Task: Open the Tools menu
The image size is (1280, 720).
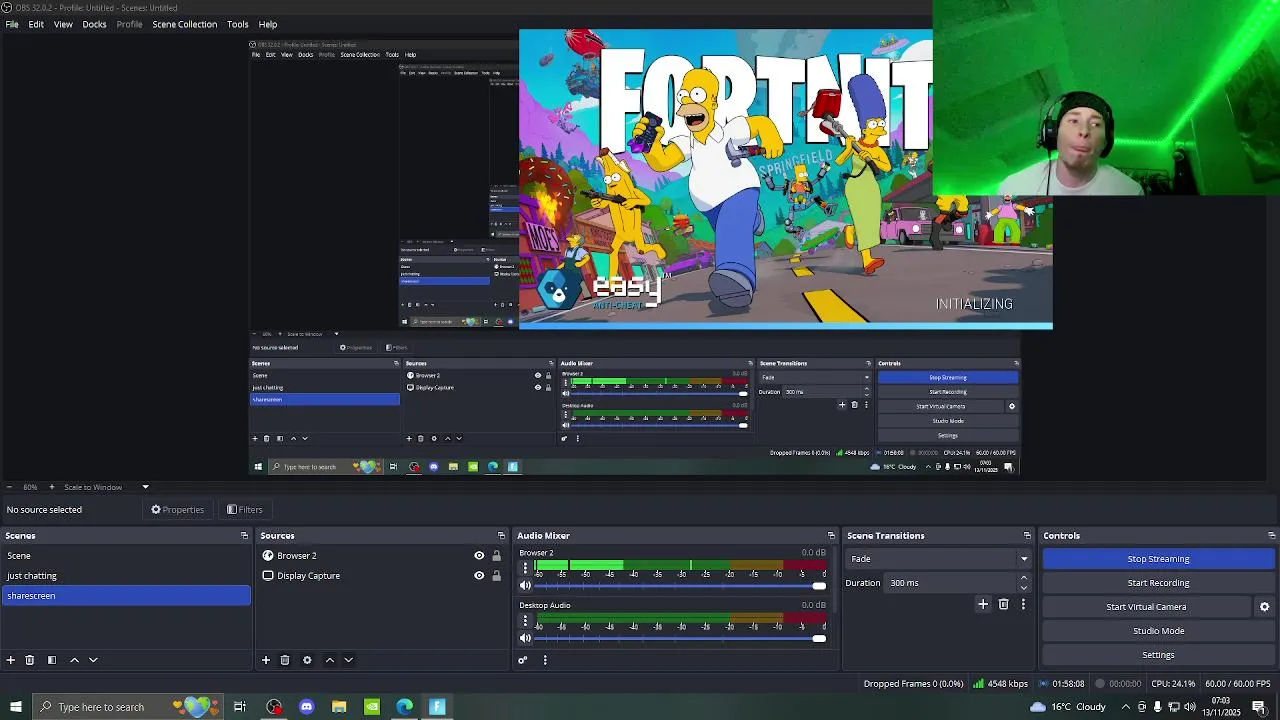Action: [x=237, y=24]
